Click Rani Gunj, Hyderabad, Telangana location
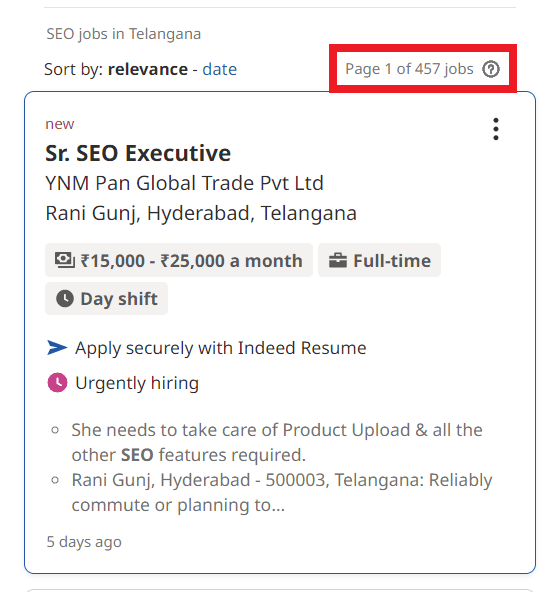The height and width of the screenshot is (592, 555). [x=201, y=213]
